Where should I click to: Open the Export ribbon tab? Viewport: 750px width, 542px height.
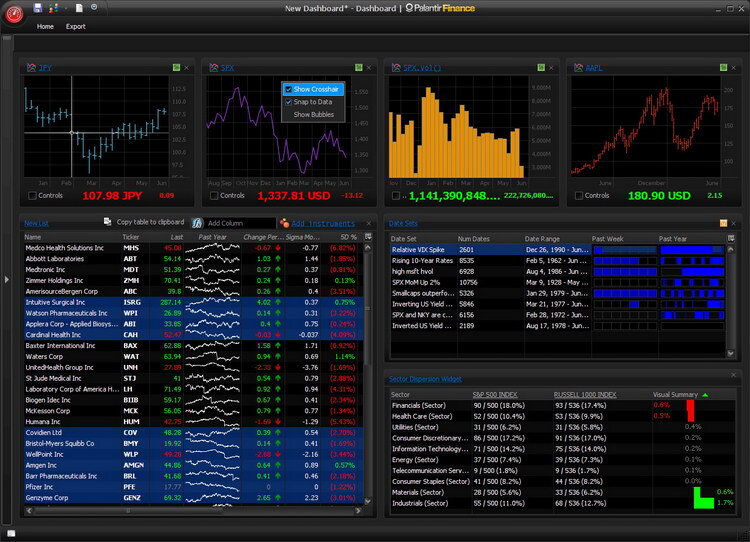pos(76,26)
